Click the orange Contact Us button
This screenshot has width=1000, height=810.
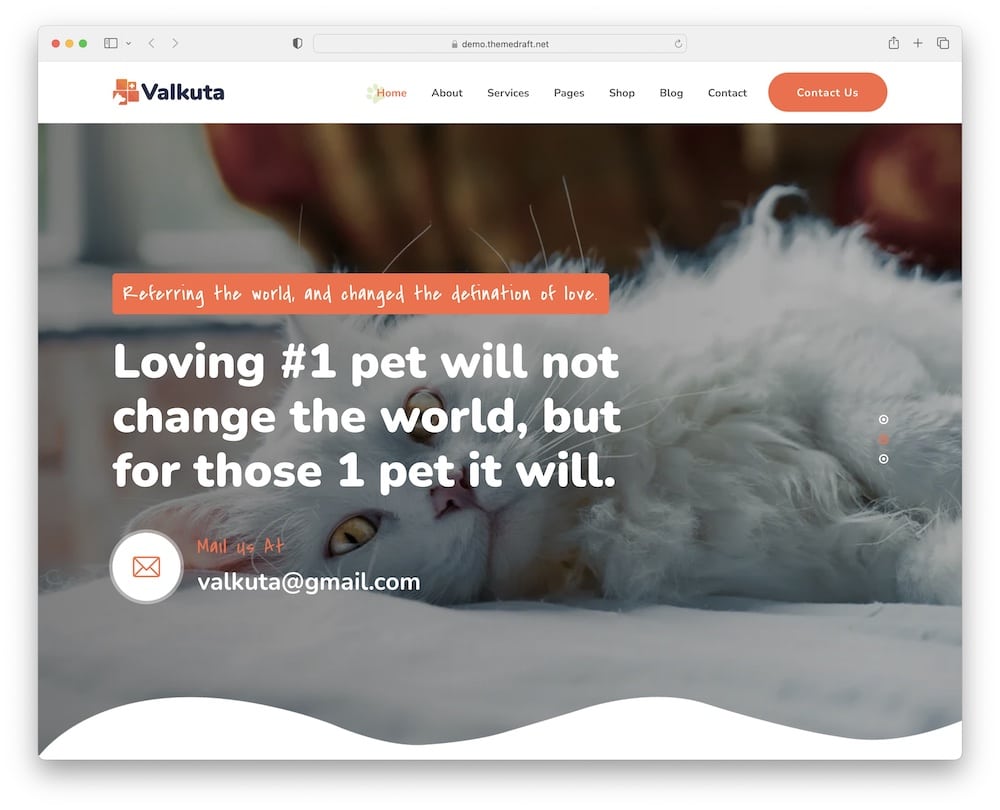(827, 92)
